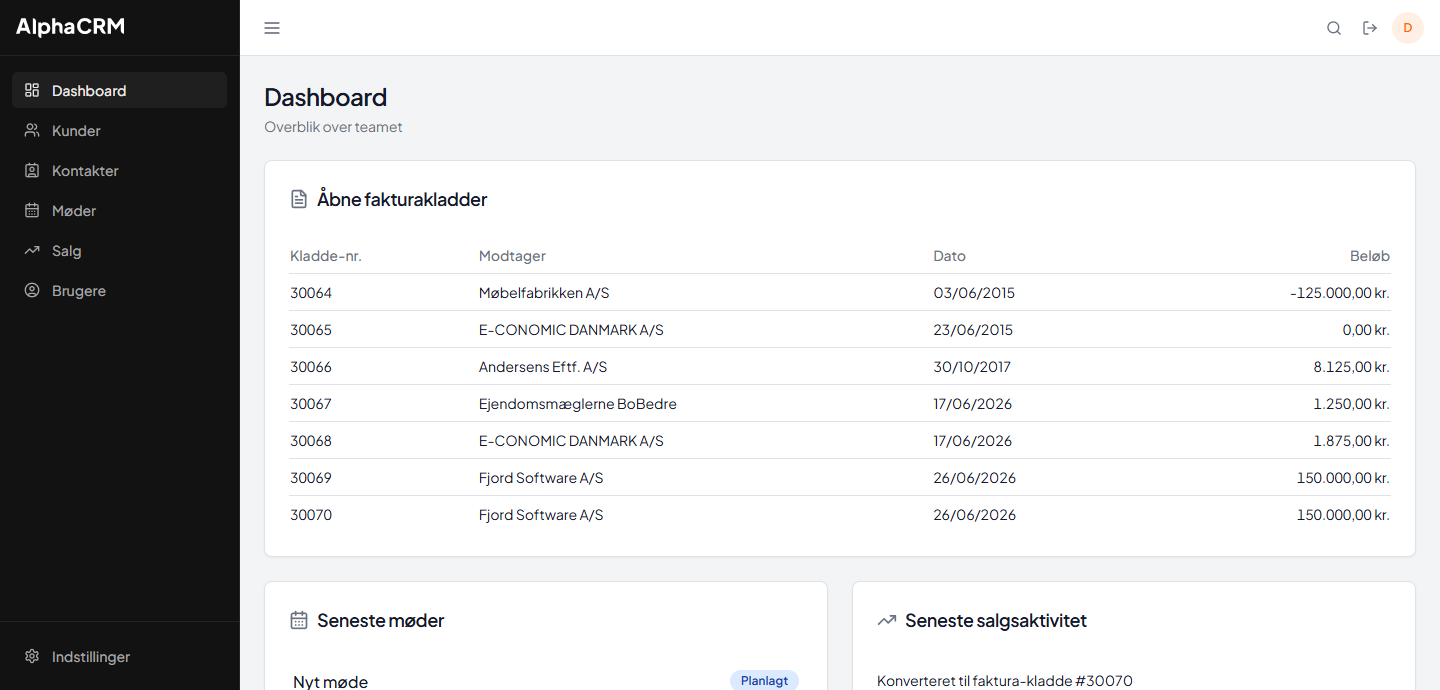Click recipient Ejendomsmæglerne BoBedre
1440x690 pixels.
[x=578, y=404]
